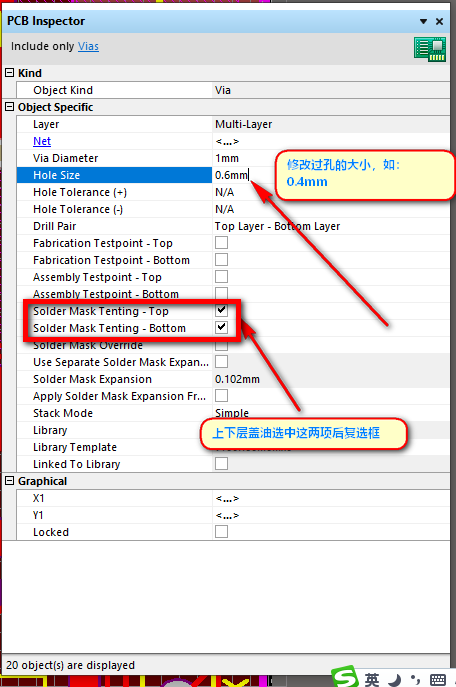The image size is (456, 687).
Task: Select the Drill Pair property row
Action: [233, 227]
